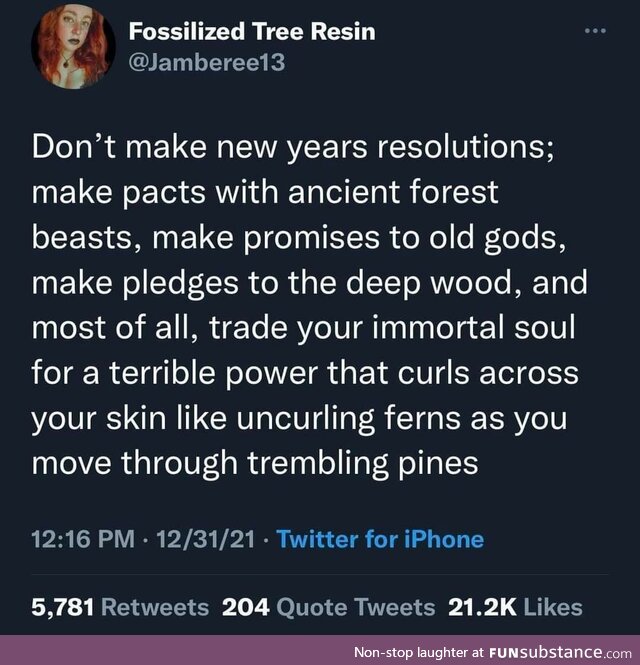Visit the FUNsubstance.com watermark logo
Viewport: 640px width, 665px height.
tap(560, 652)
